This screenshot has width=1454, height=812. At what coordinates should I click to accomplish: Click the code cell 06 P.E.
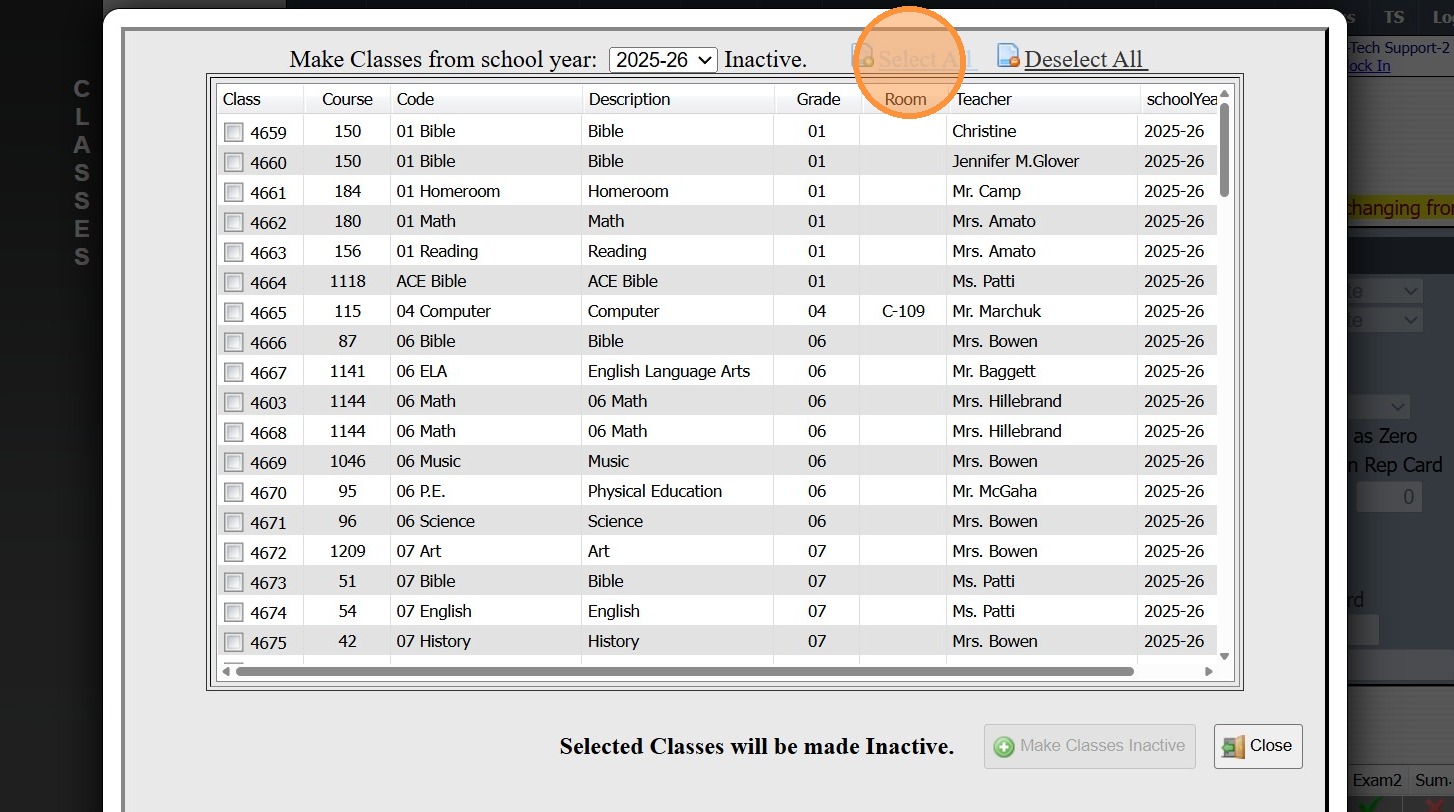(421, 491)
